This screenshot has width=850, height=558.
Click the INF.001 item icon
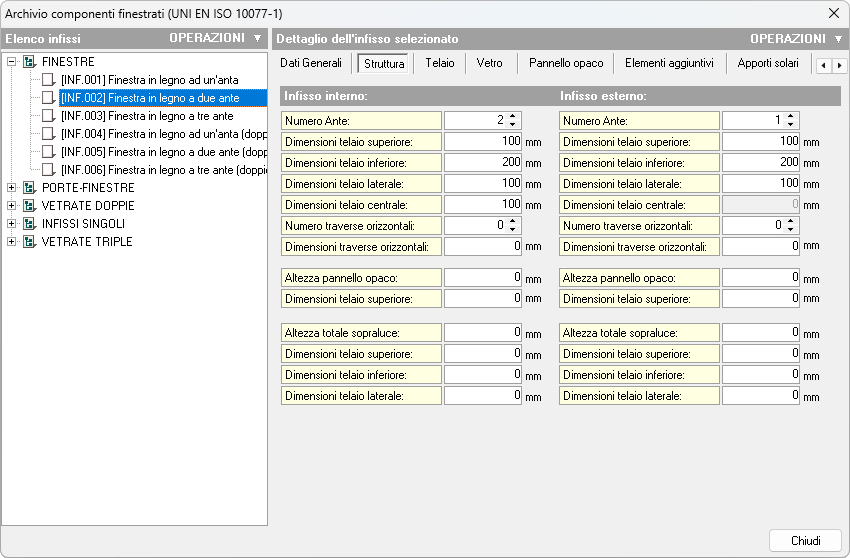(x=48, y=80)
